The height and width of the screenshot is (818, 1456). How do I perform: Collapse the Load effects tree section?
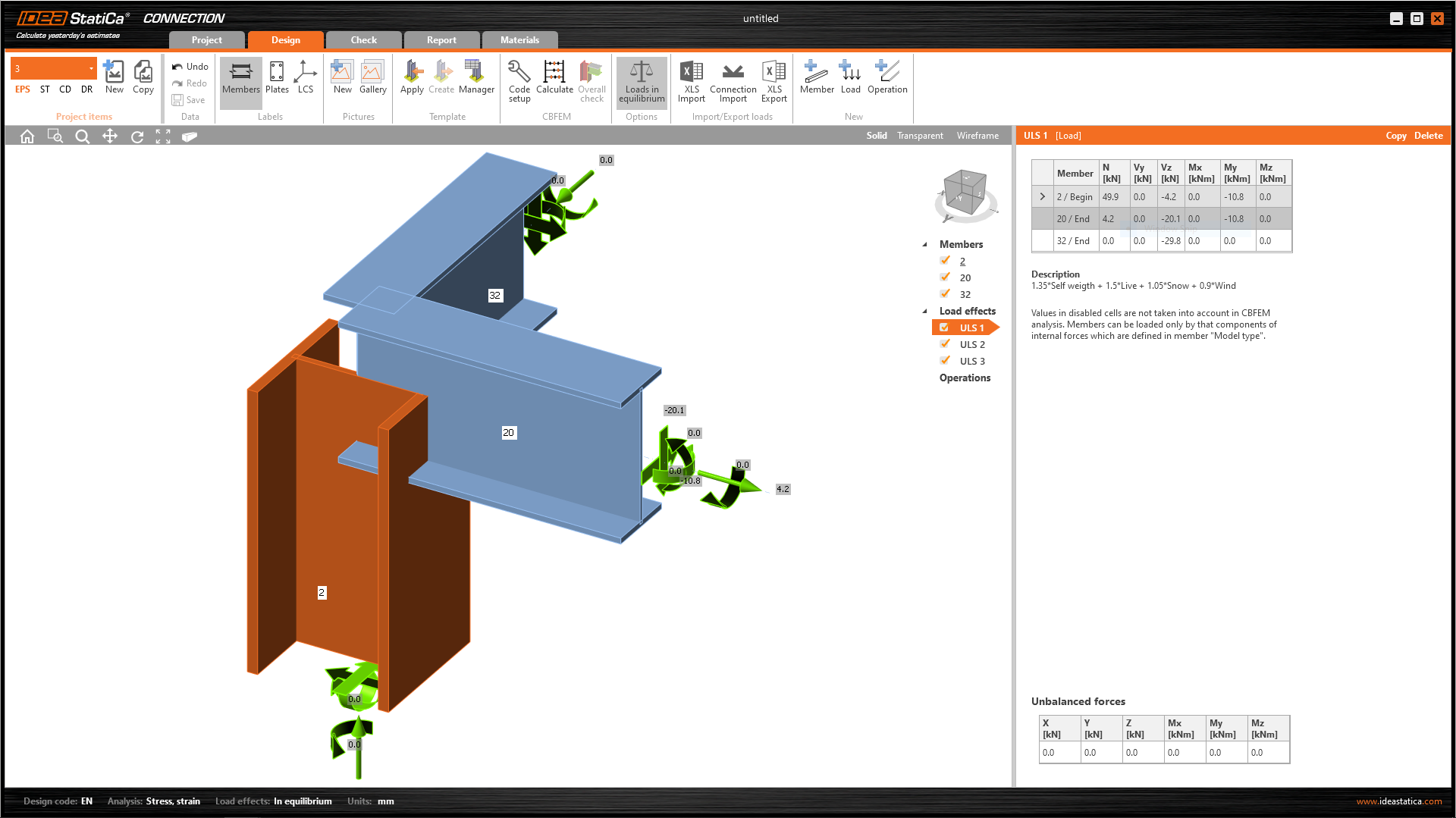[925, 311]
